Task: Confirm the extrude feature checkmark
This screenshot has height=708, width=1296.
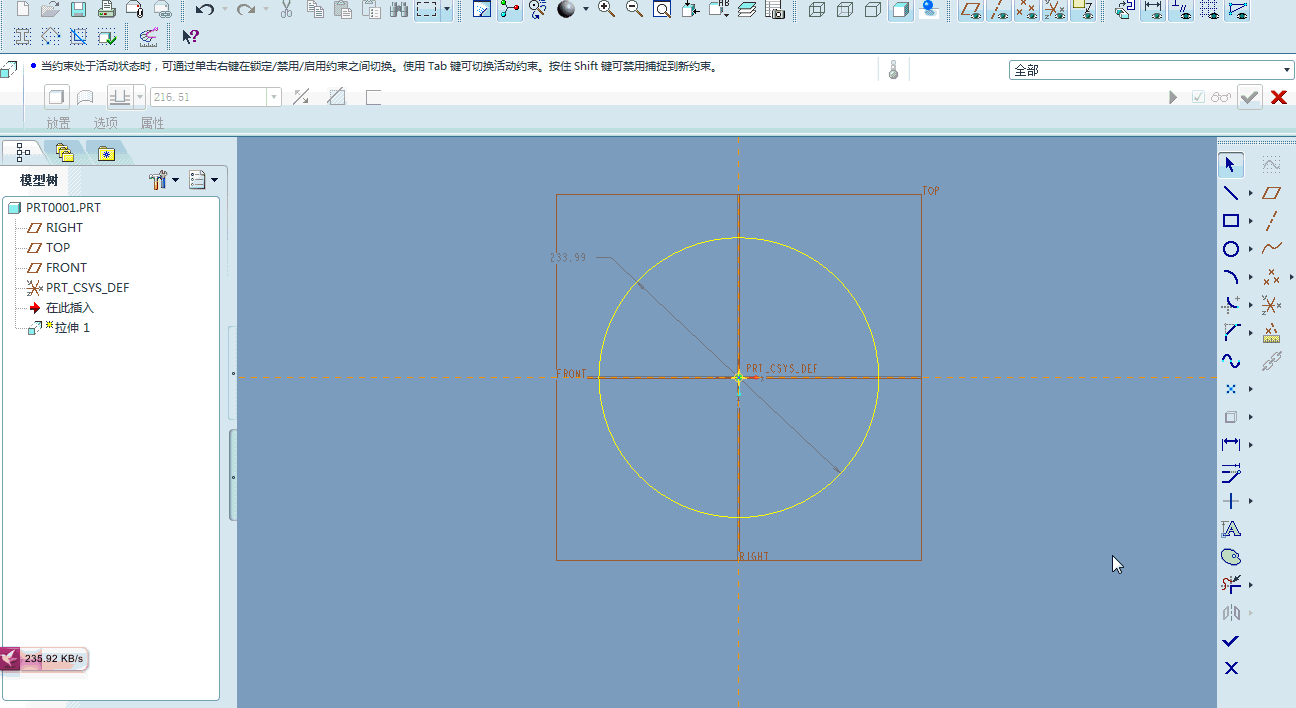Action: pos(1249,97)
